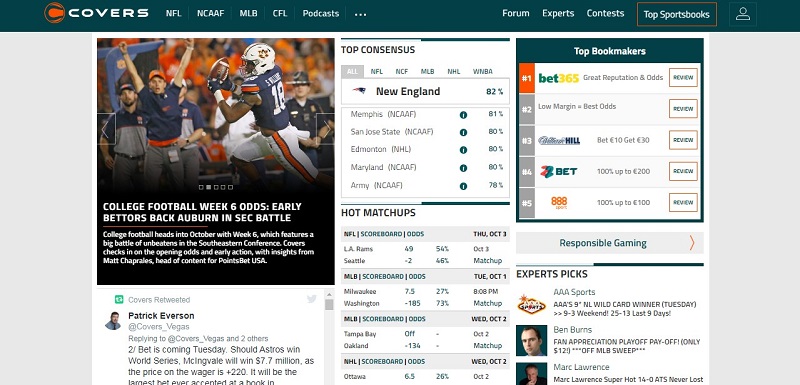Click the Covers logo in header
800x385 pixels.
(x=96, y=13)
